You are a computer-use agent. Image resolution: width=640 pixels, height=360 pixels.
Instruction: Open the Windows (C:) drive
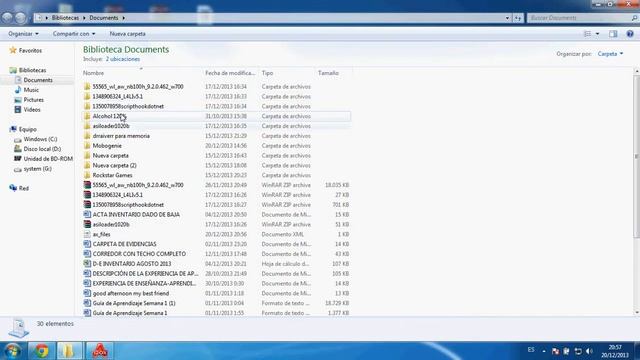[x=40, y=139]
